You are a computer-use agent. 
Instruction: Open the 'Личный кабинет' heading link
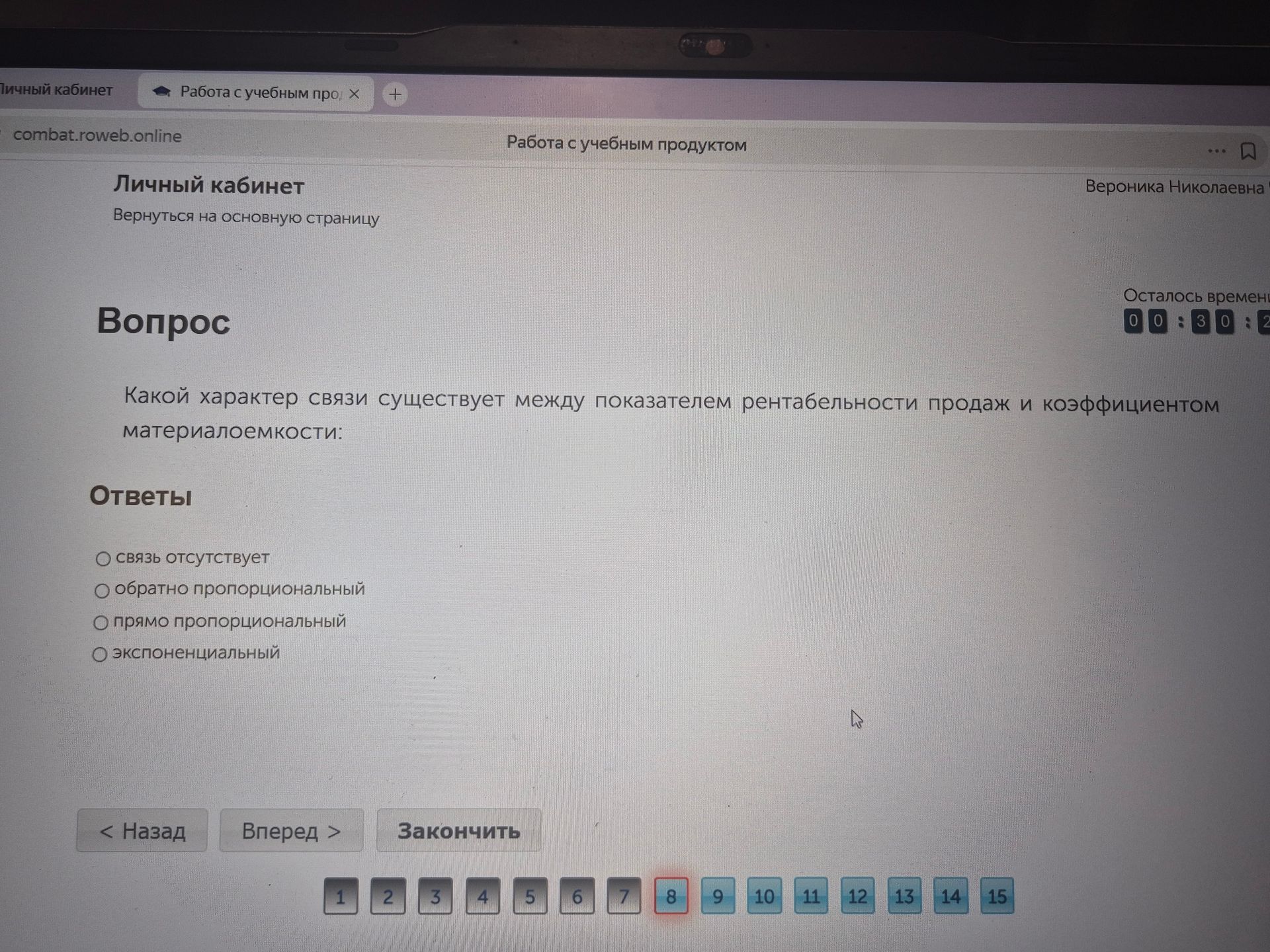pos(209,185)
